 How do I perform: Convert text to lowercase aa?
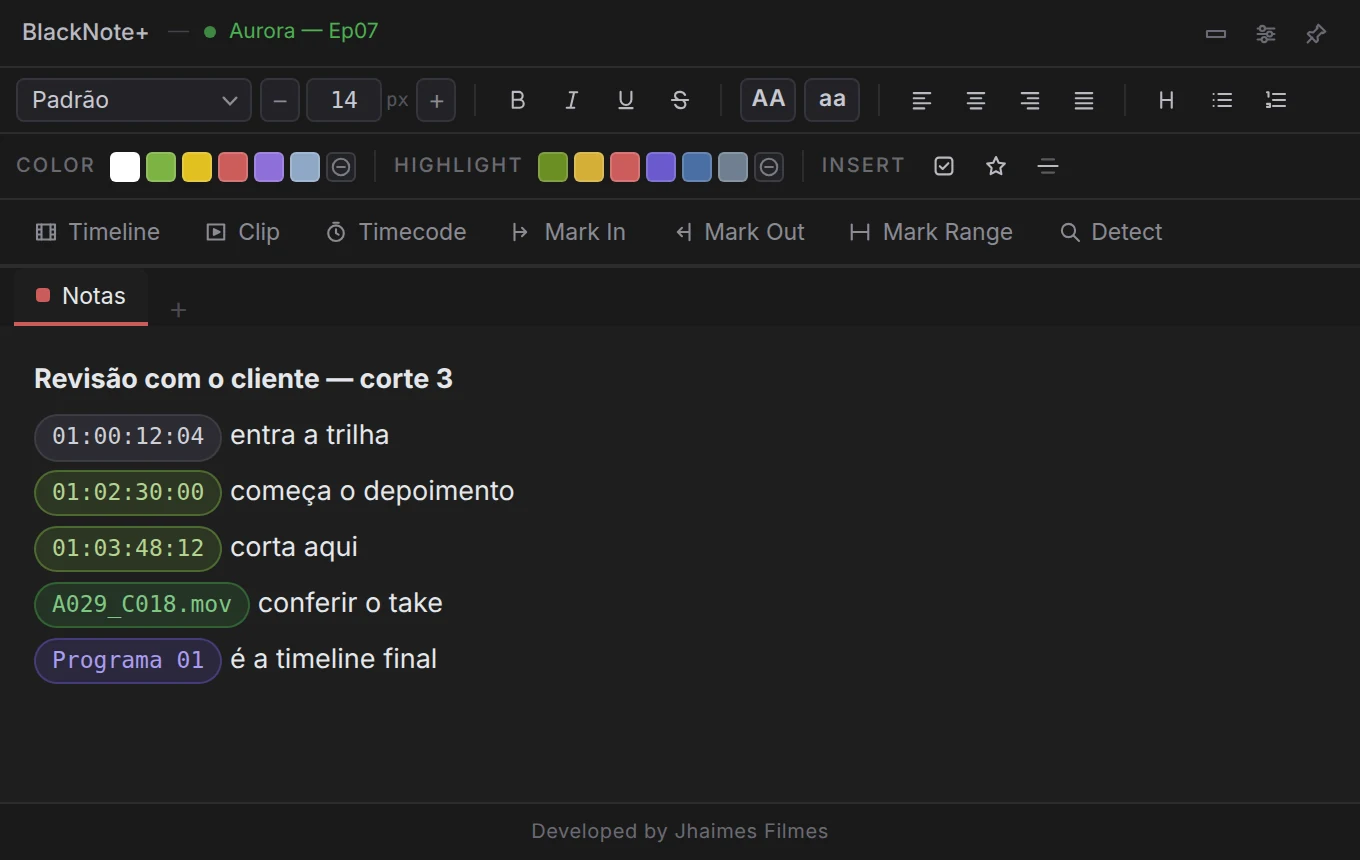point(832,100)
